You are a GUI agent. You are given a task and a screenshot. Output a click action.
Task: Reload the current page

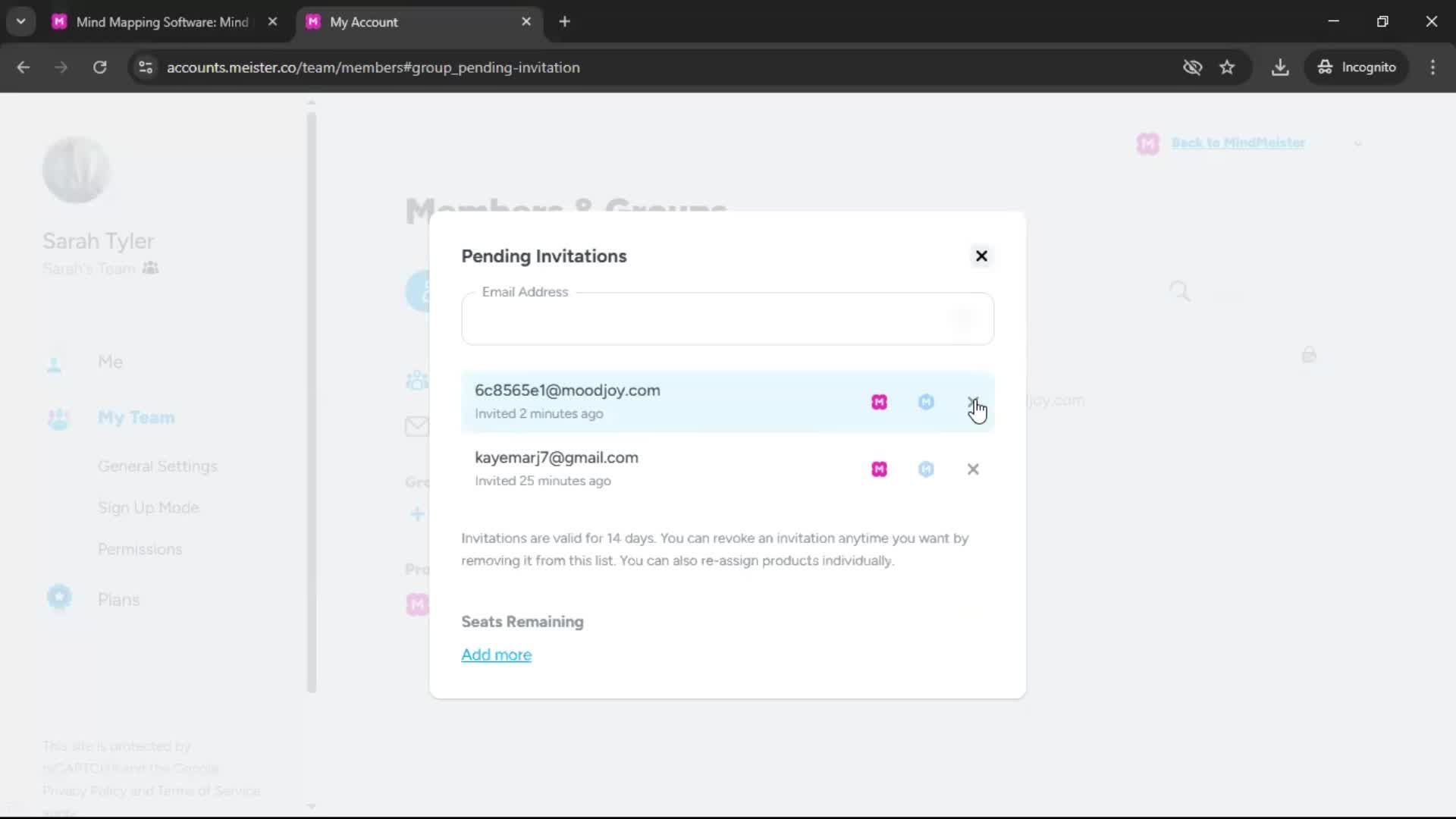pyautogui.click(x=99, y=67)
